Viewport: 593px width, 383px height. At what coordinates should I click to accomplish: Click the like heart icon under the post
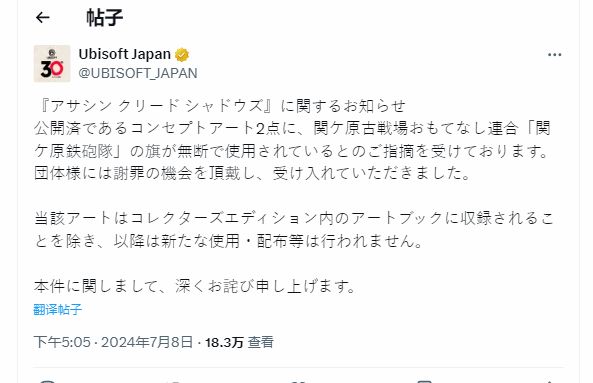pyautogui.click(x=299, y=381)
